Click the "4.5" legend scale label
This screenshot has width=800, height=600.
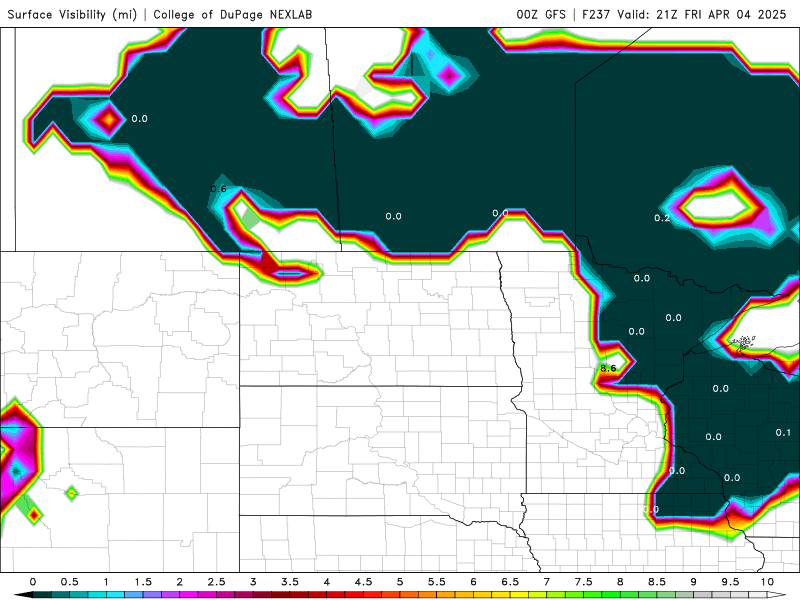click(x=363, y=582)
